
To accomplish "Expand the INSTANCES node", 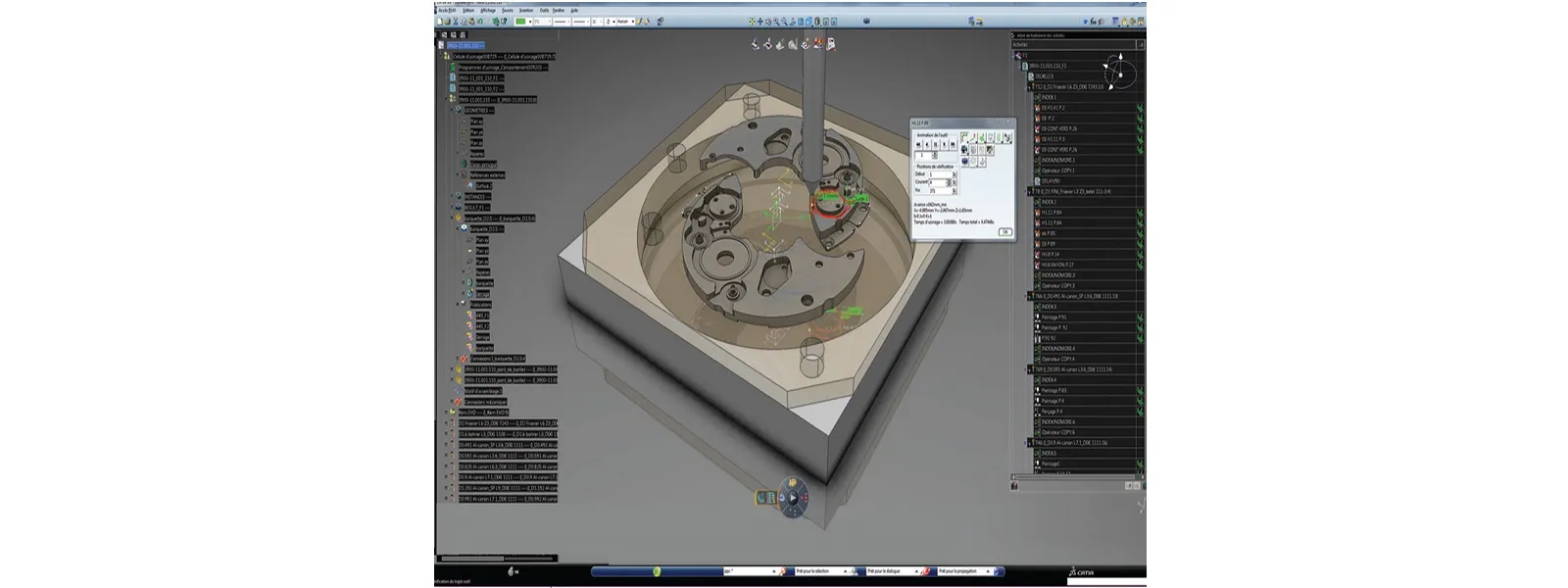I will coord(452,196).
